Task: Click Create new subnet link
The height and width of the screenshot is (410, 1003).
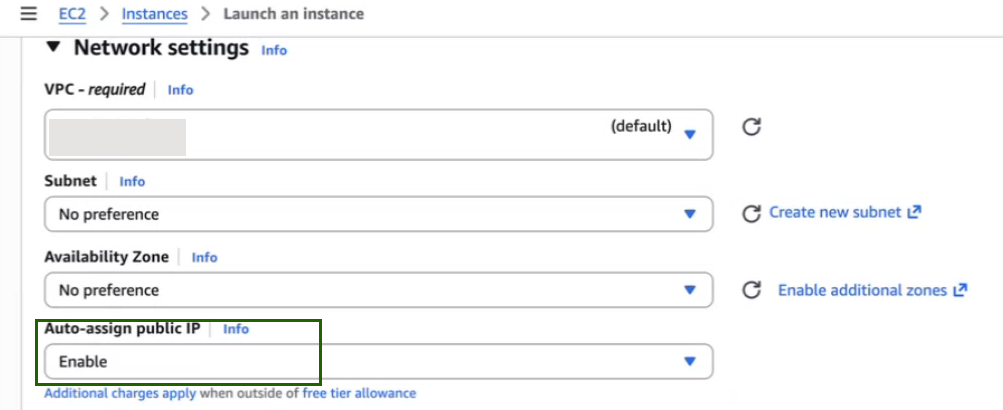Action: pyautogui.click(x=836, y=213)
